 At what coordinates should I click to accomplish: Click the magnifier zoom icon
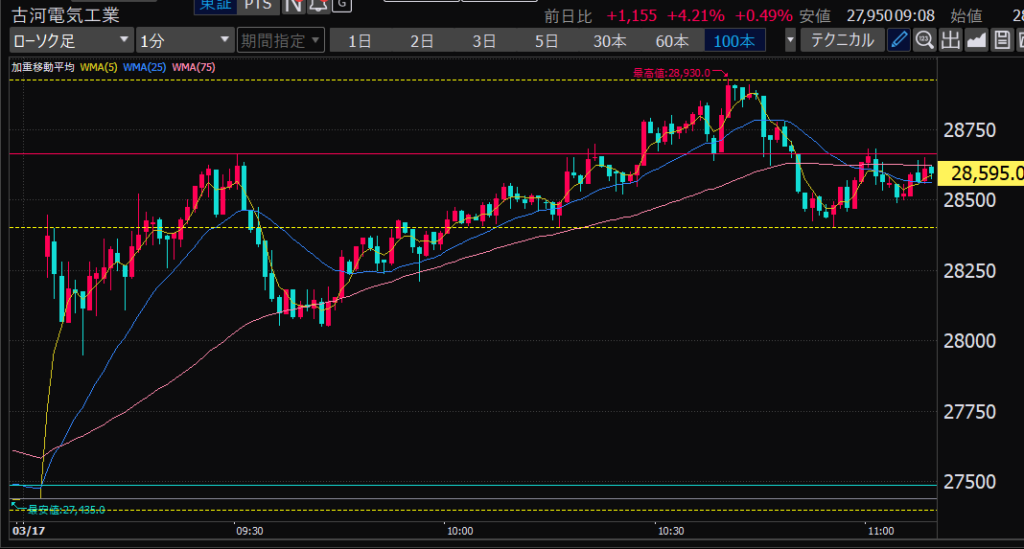click(925, 40)
